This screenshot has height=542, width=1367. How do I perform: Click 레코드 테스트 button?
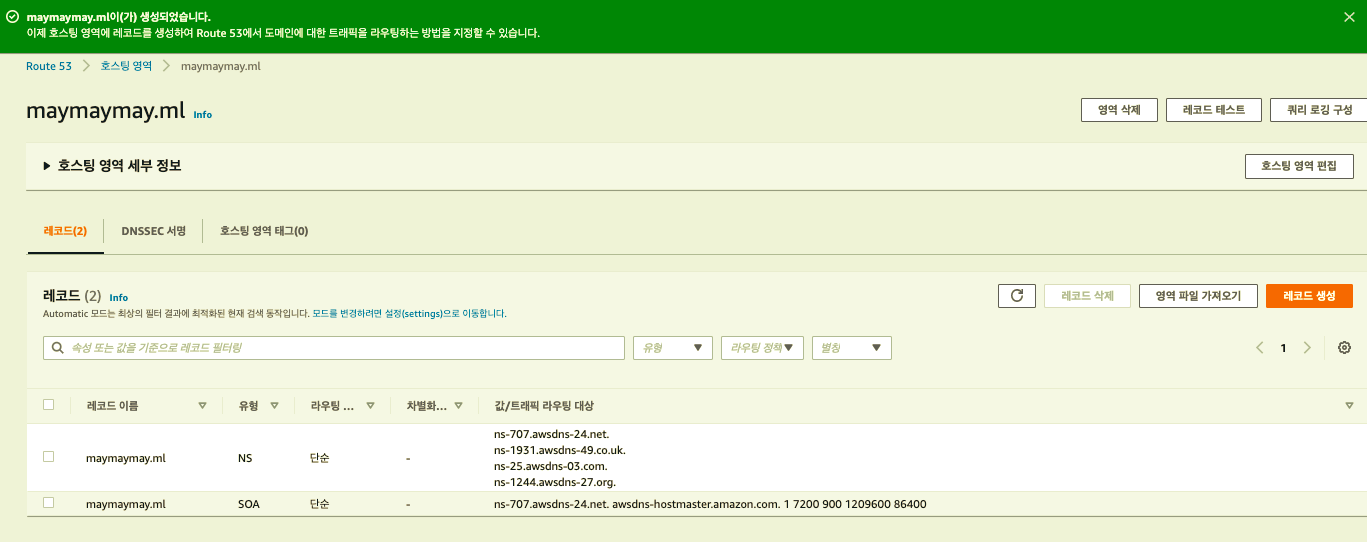point(1214,110)
